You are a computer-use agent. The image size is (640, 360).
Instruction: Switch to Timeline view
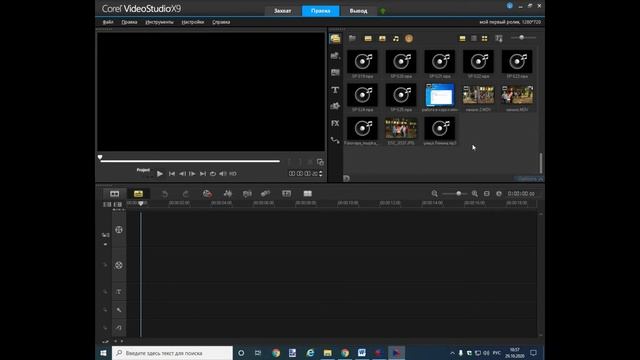point(138,193)
